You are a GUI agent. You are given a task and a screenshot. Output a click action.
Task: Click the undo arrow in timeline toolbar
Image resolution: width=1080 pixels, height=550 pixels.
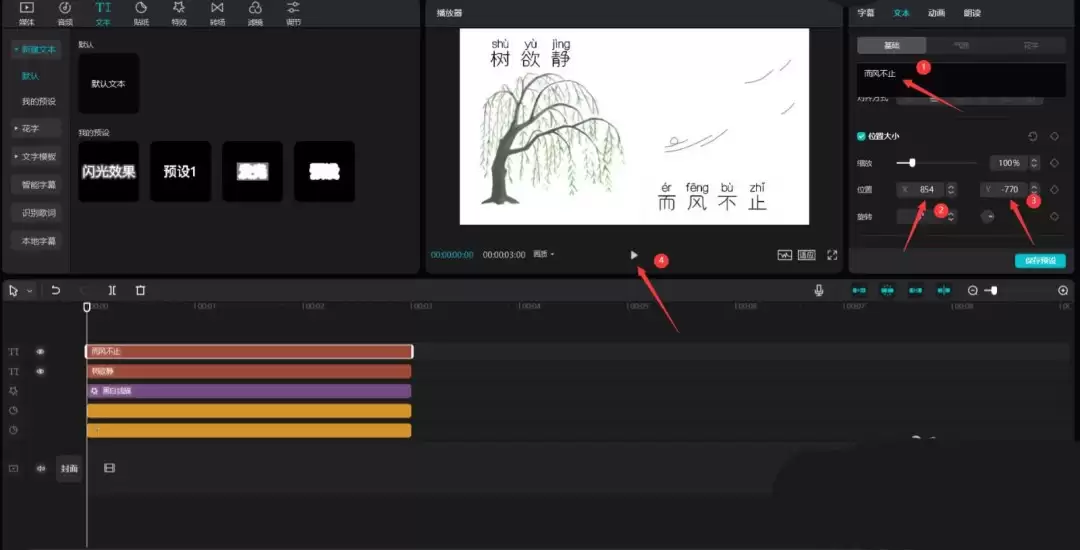57,290
